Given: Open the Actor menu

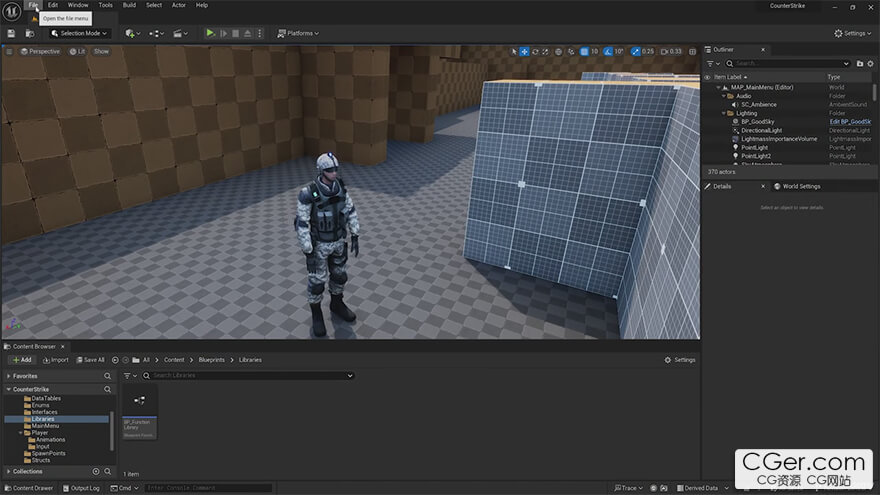Looking at the screenshot, I should tap(178, 5).
